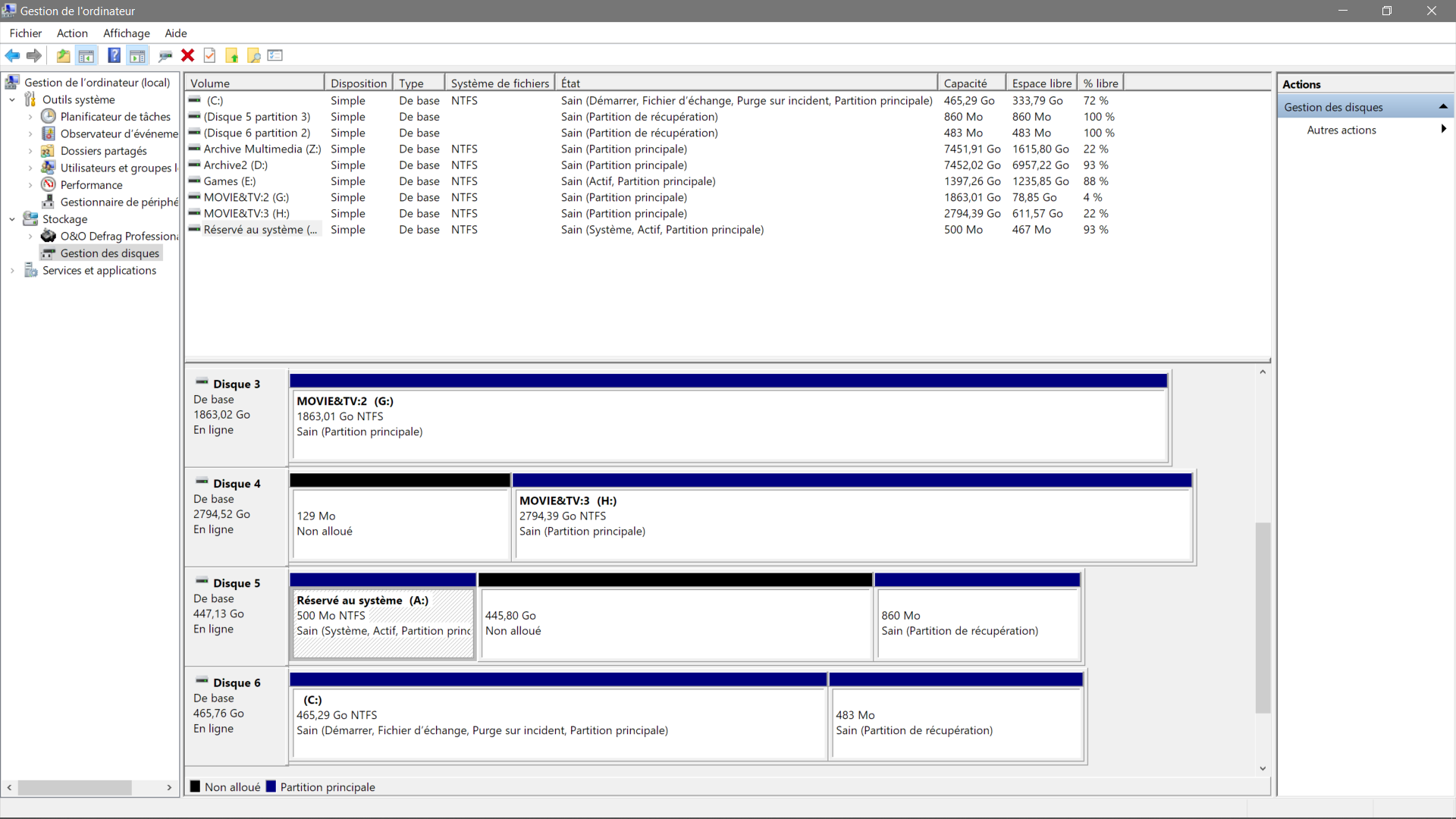Click the connect drive toolbar icon
The height and width of the screenshot is (819, 1456).
pos(165,55)
